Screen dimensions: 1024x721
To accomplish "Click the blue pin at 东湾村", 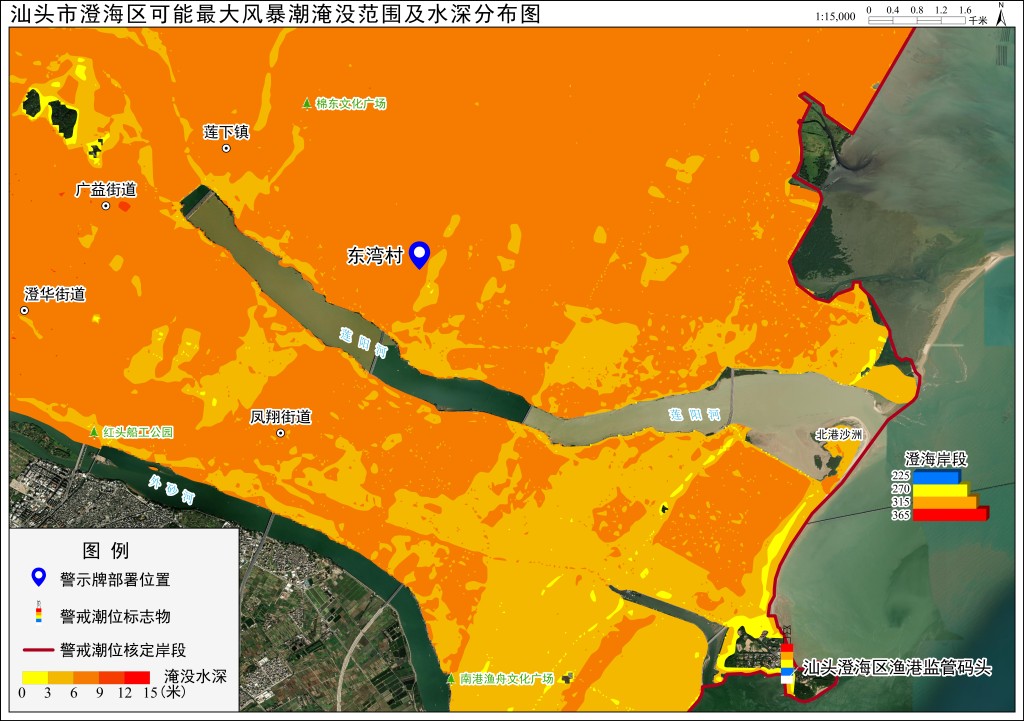I will coord(419,255).
